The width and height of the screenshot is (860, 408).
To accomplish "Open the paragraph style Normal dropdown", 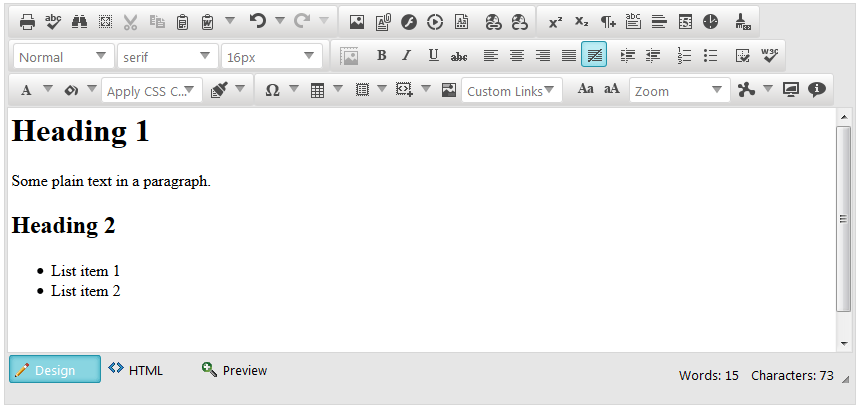I will point(62,57).
